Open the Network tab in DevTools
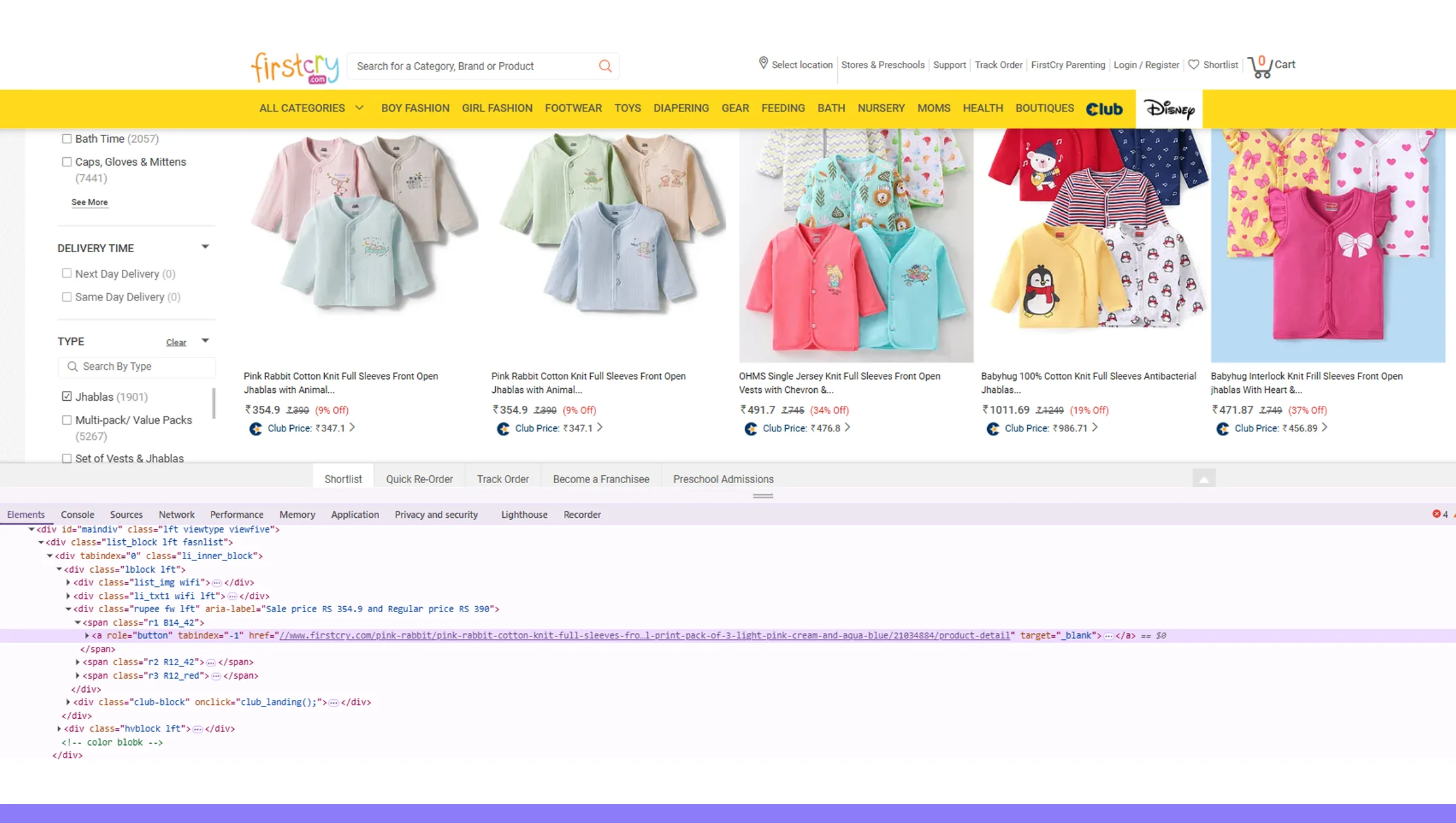 coord(176,515)
